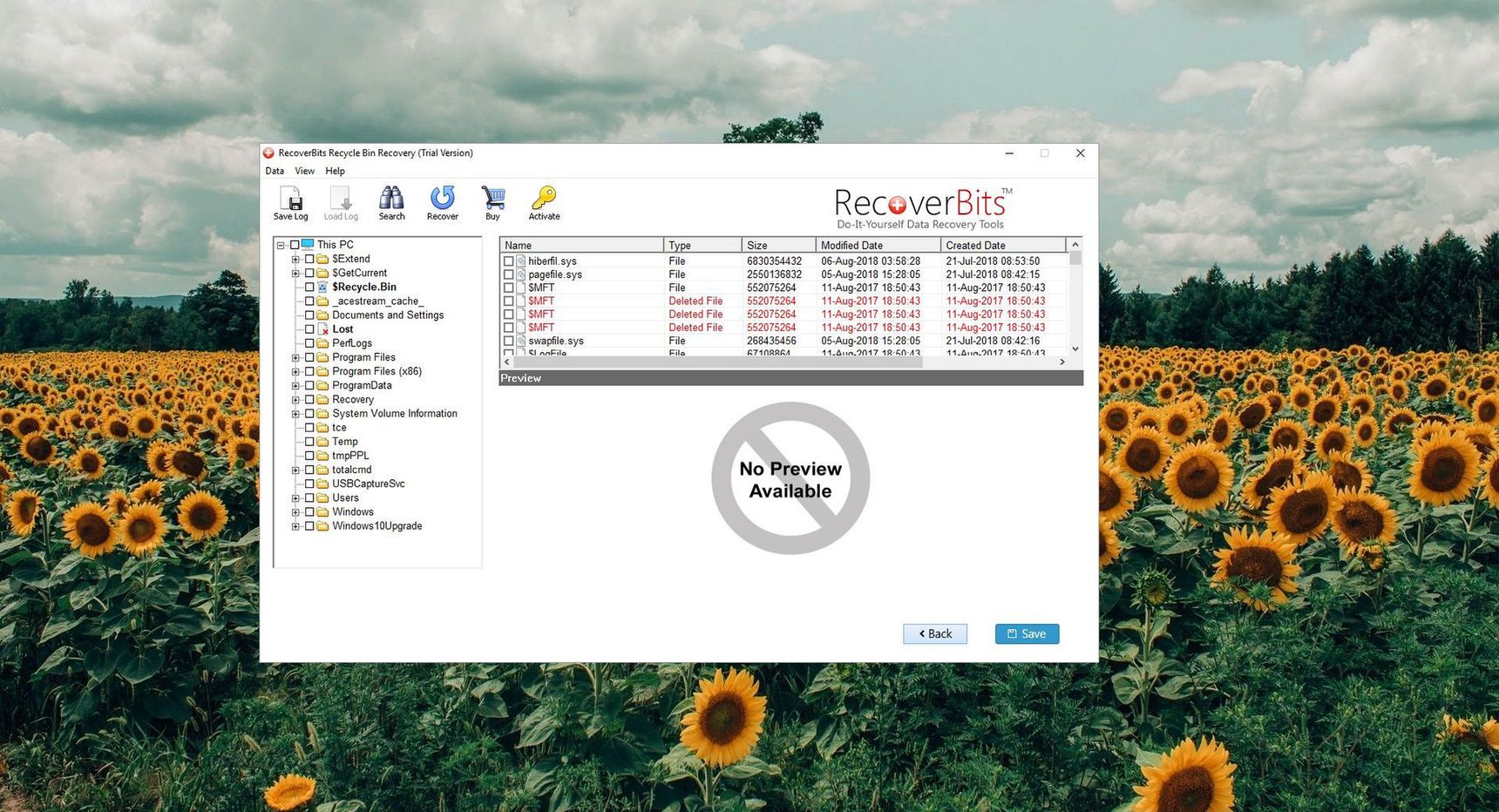Select the swapfile.sys checkbox

[508, 341]
